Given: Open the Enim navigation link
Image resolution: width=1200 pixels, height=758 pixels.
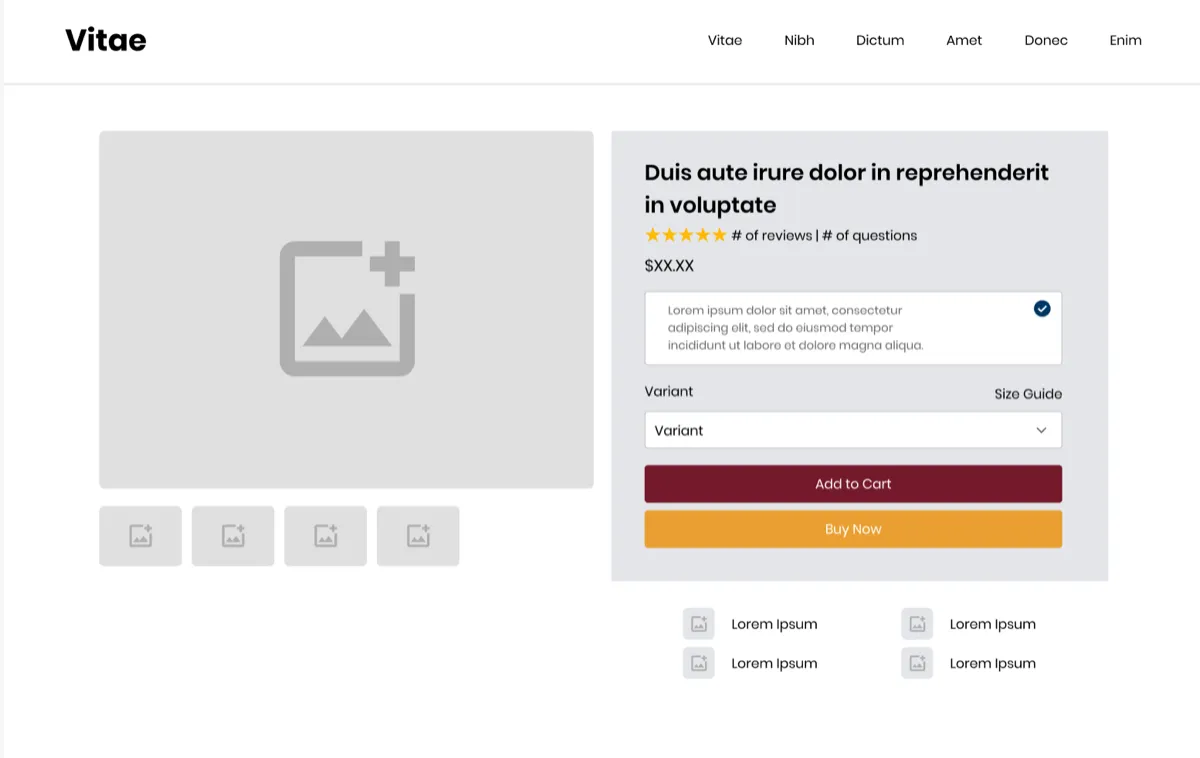Looking at the screenshot, I should point(1125,41).
